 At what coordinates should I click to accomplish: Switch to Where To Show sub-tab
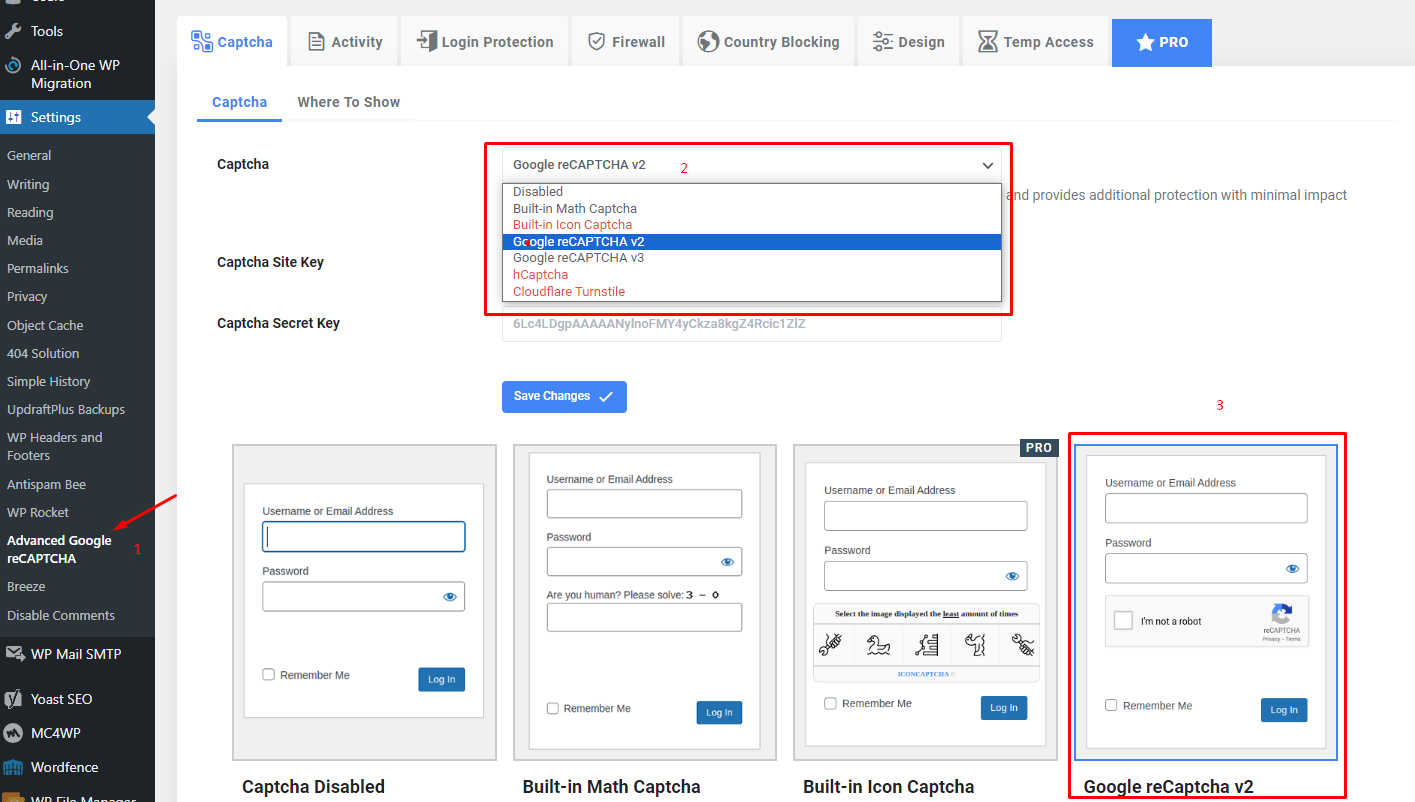[349, 102]
